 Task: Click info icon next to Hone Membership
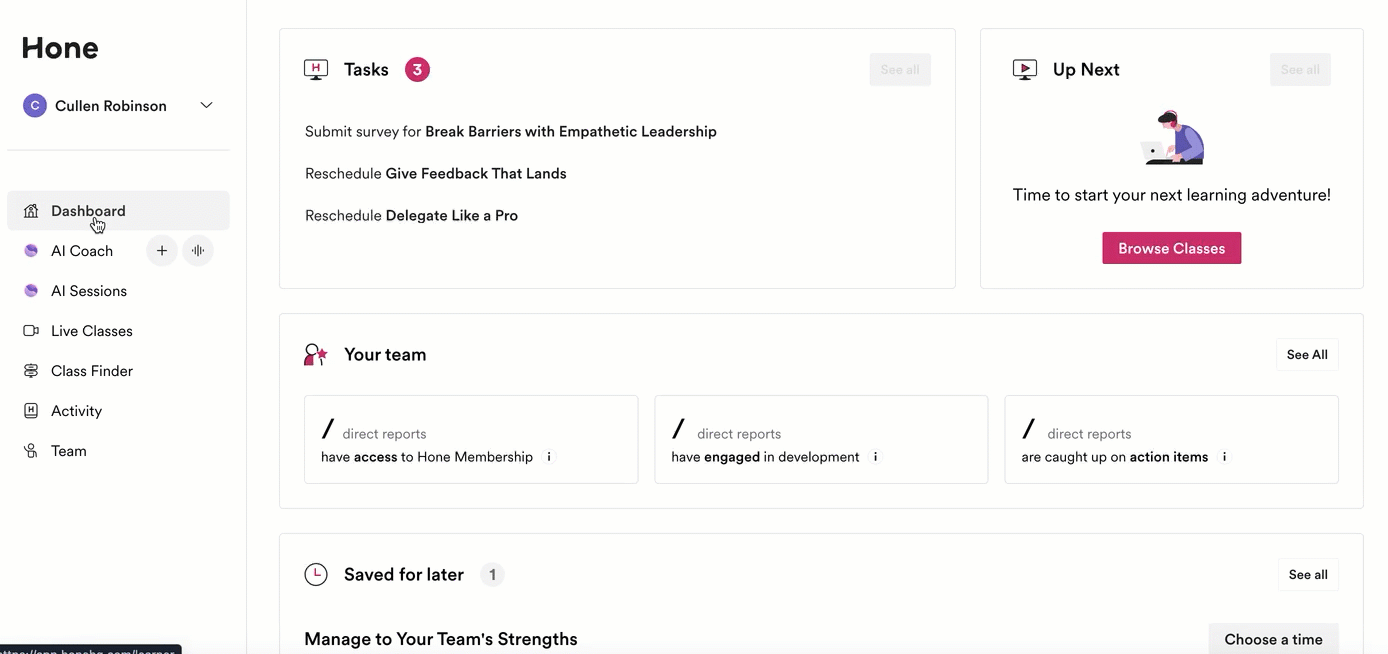(549, 457)
